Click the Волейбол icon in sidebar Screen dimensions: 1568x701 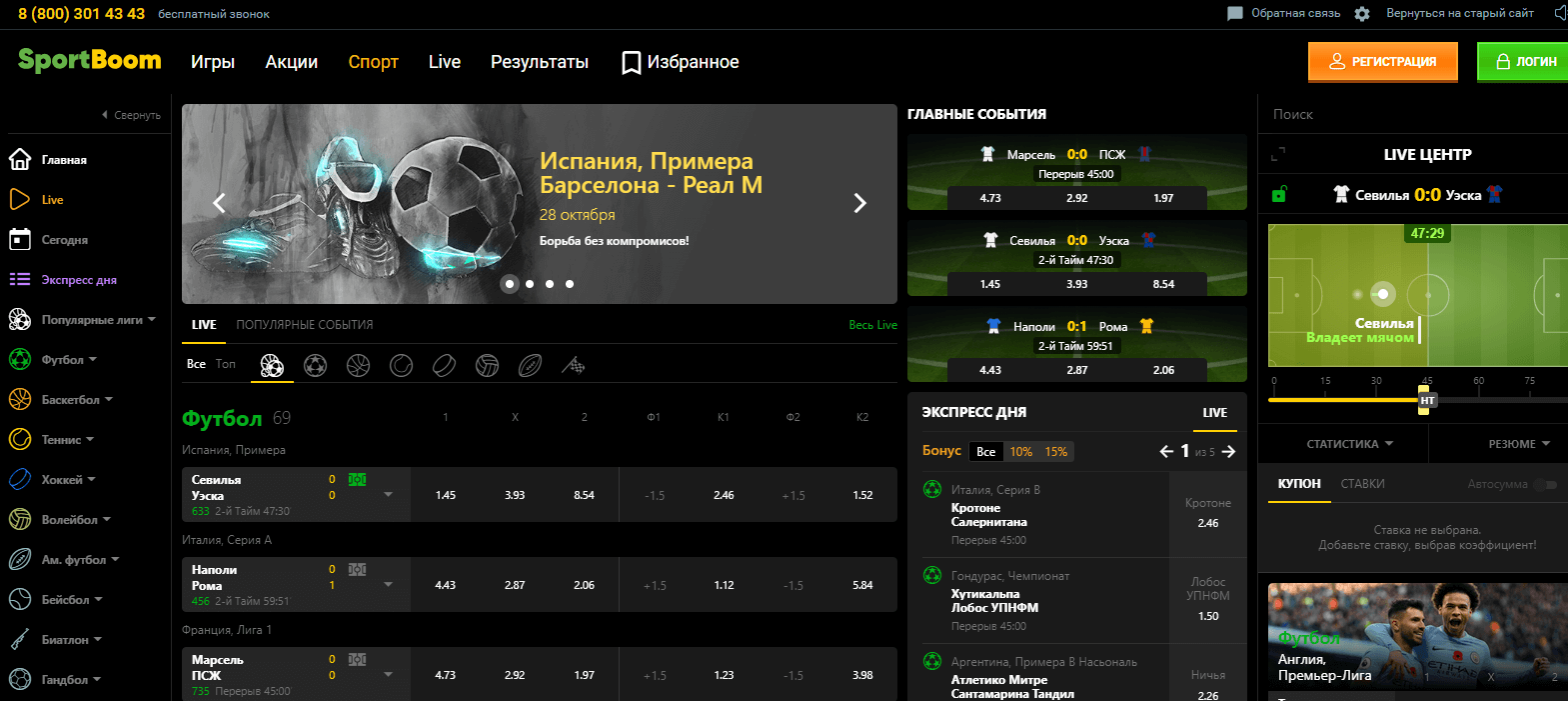(x=20, y=519)
